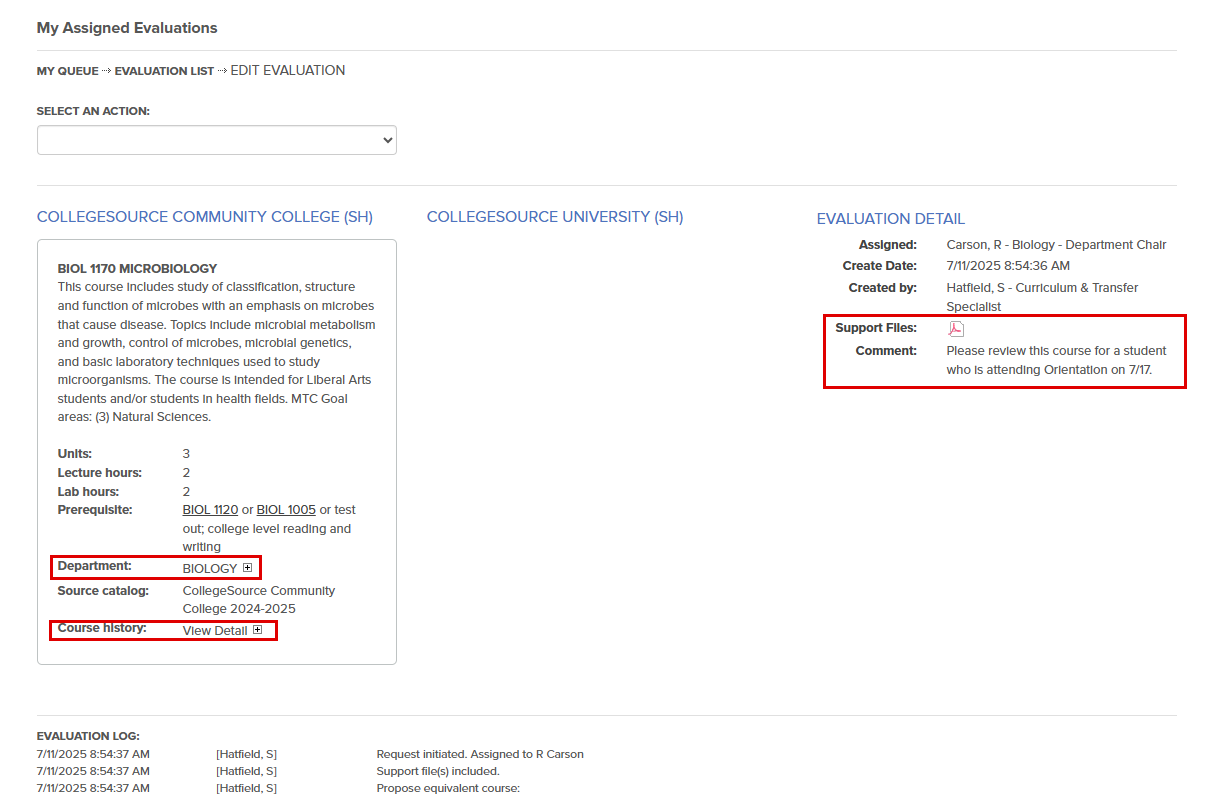
Task: Go to EVALUATION LIST breadcrumb
Action: coord(164,71)
